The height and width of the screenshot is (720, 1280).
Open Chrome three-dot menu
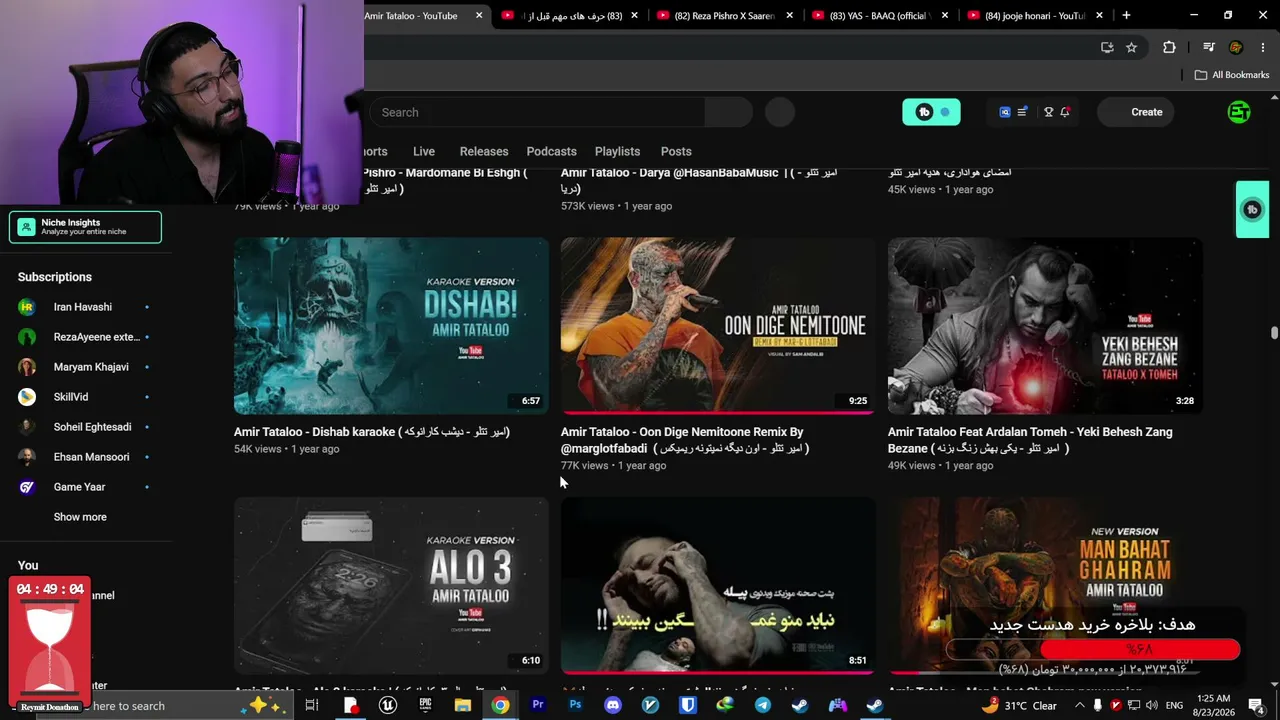click(1264, 47)
